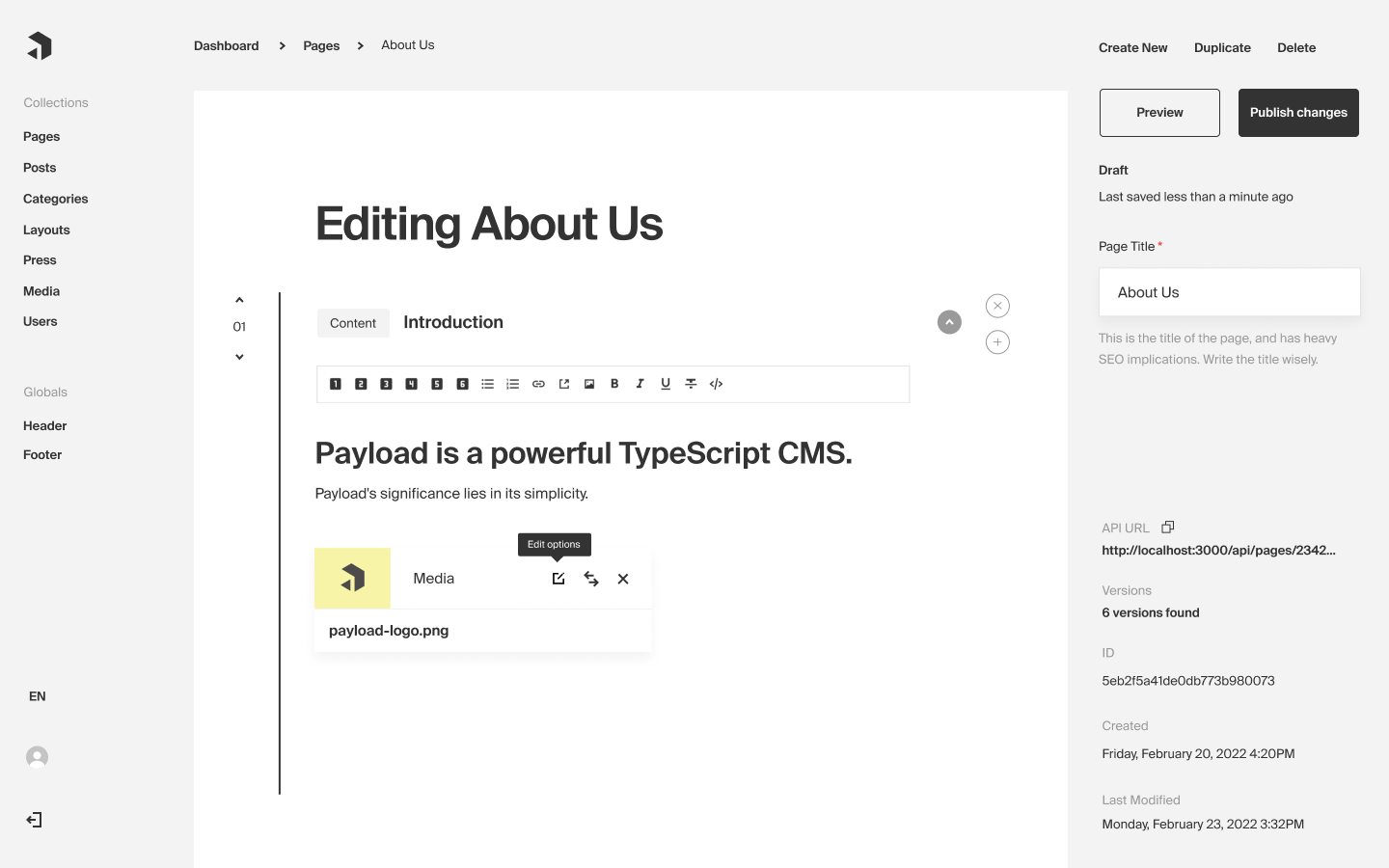Image resolution: width=1389 pixels, height=868 pixels.
Task: Click the heading 'Payload is a powerful TypeScript CMS.'
Action: click(x=584, y=453)
